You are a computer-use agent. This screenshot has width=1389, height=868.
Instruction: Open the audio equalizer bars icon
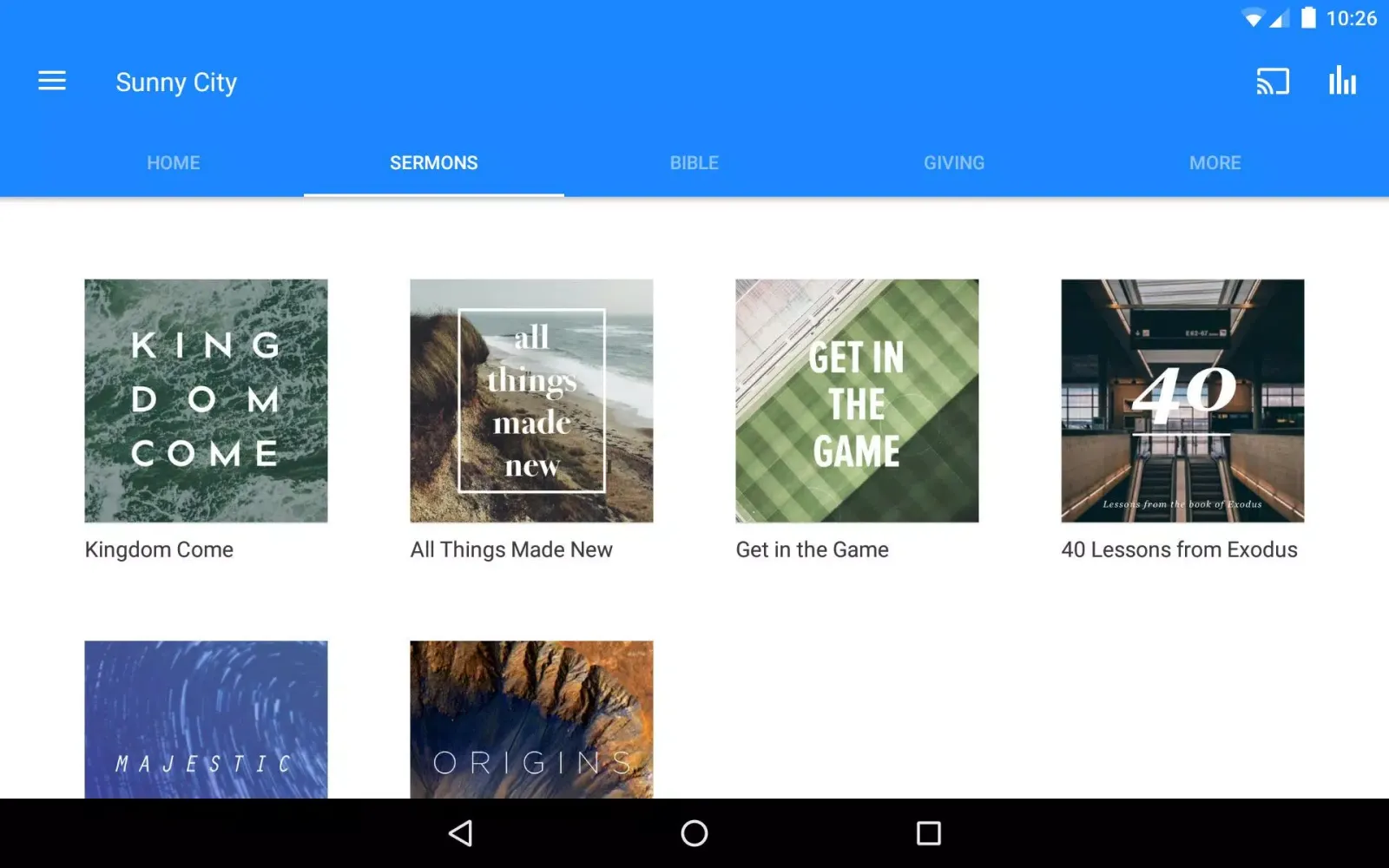tap(1342, 82)
